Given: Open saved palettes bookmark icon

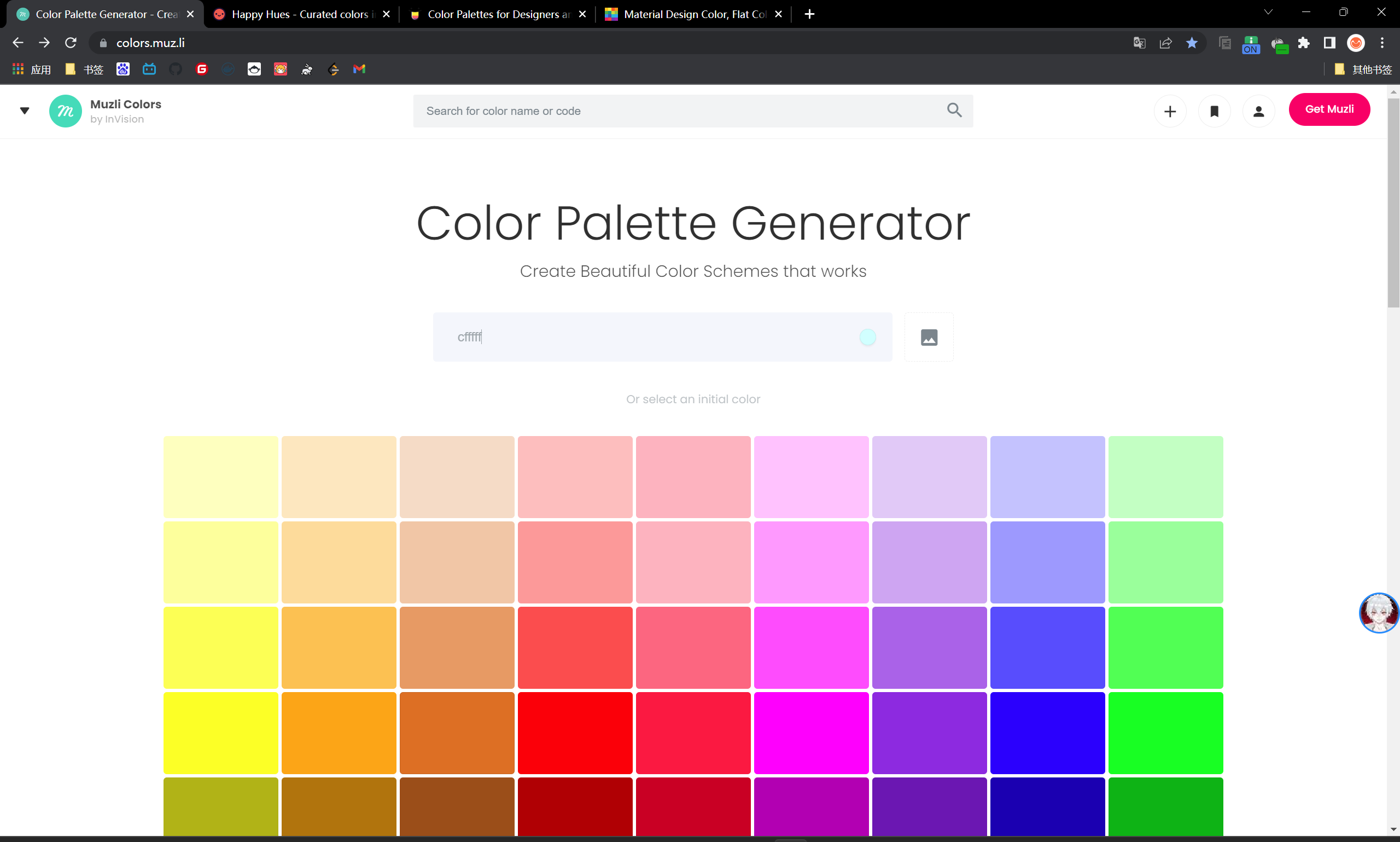Looking at the screenshot, I should click(1214, 111).
